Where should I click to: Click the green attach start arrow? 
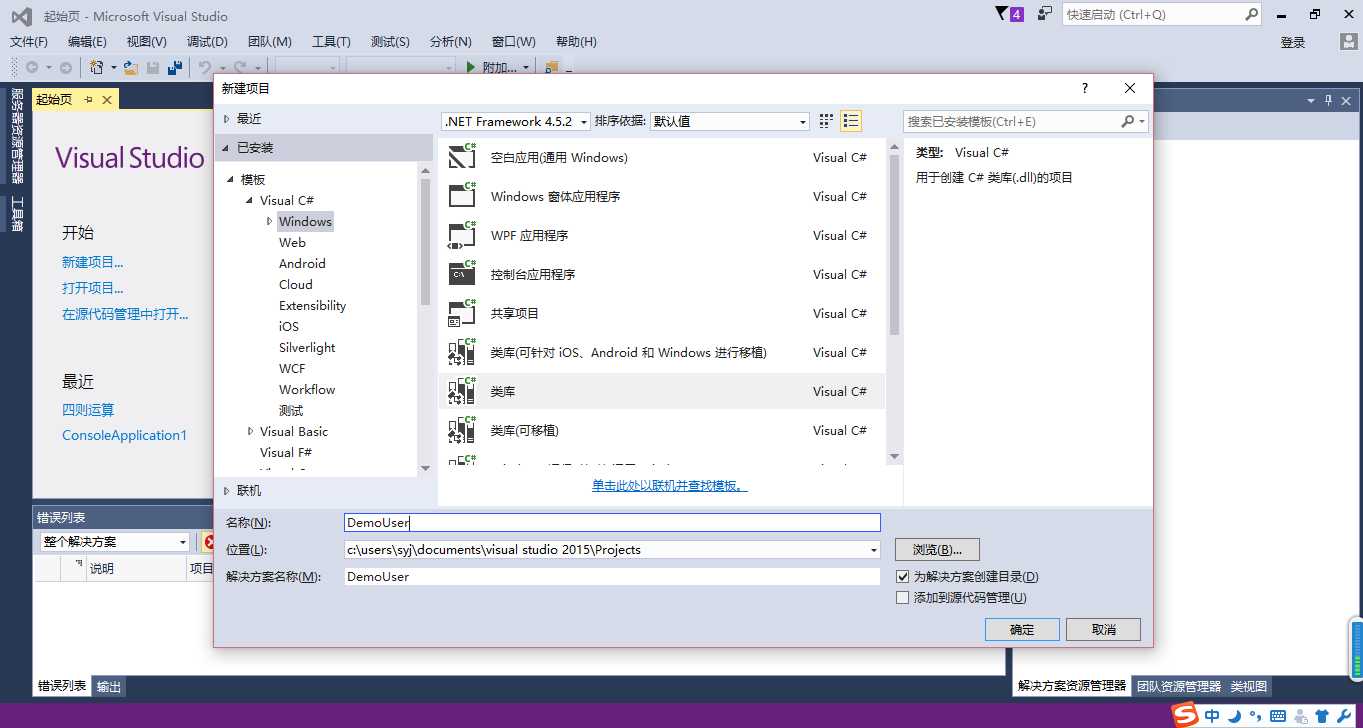point(472,67)
